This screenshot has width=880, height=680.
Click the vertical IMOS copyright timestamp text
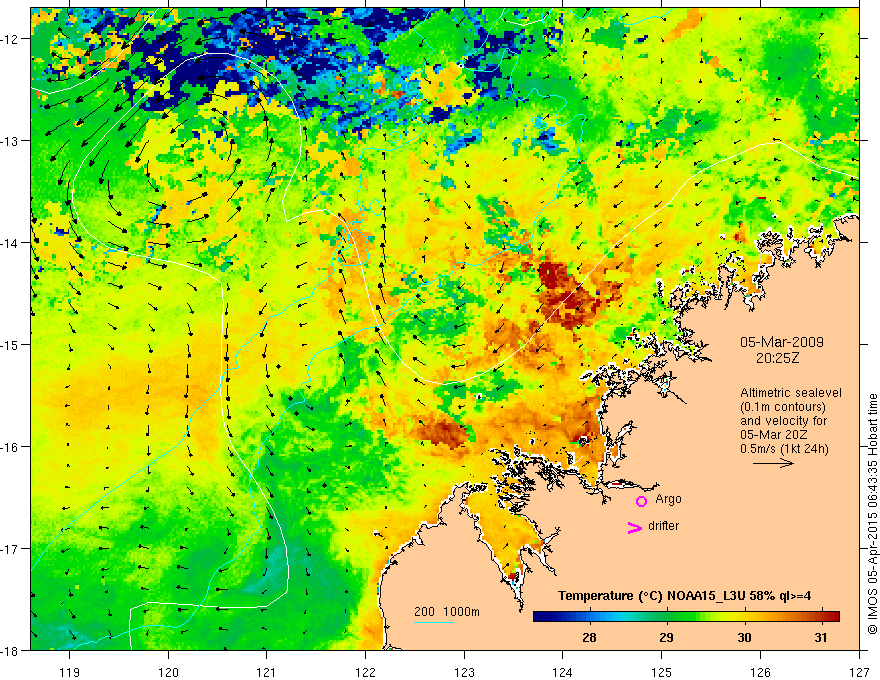pos(873,514)
